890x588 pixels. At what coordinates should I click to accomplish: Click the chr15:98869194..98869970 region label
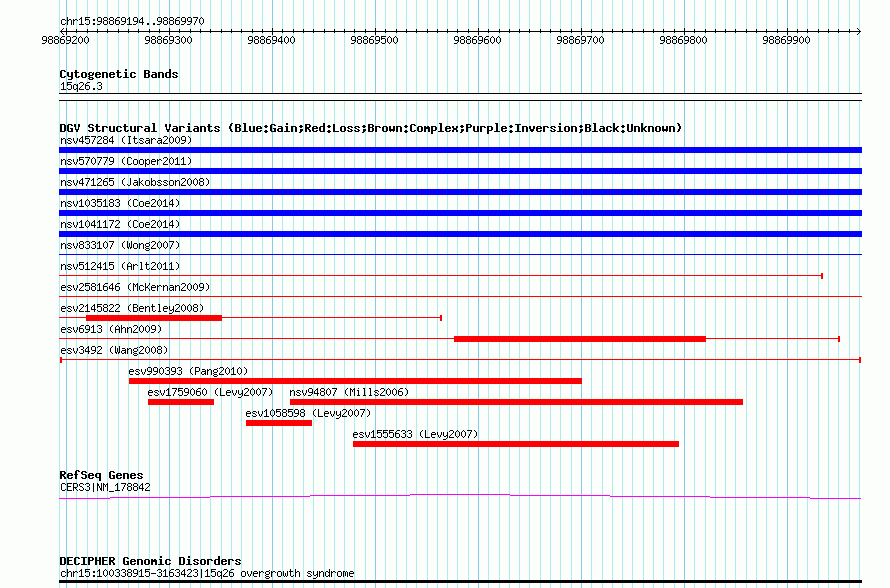[x=132, y=21]
